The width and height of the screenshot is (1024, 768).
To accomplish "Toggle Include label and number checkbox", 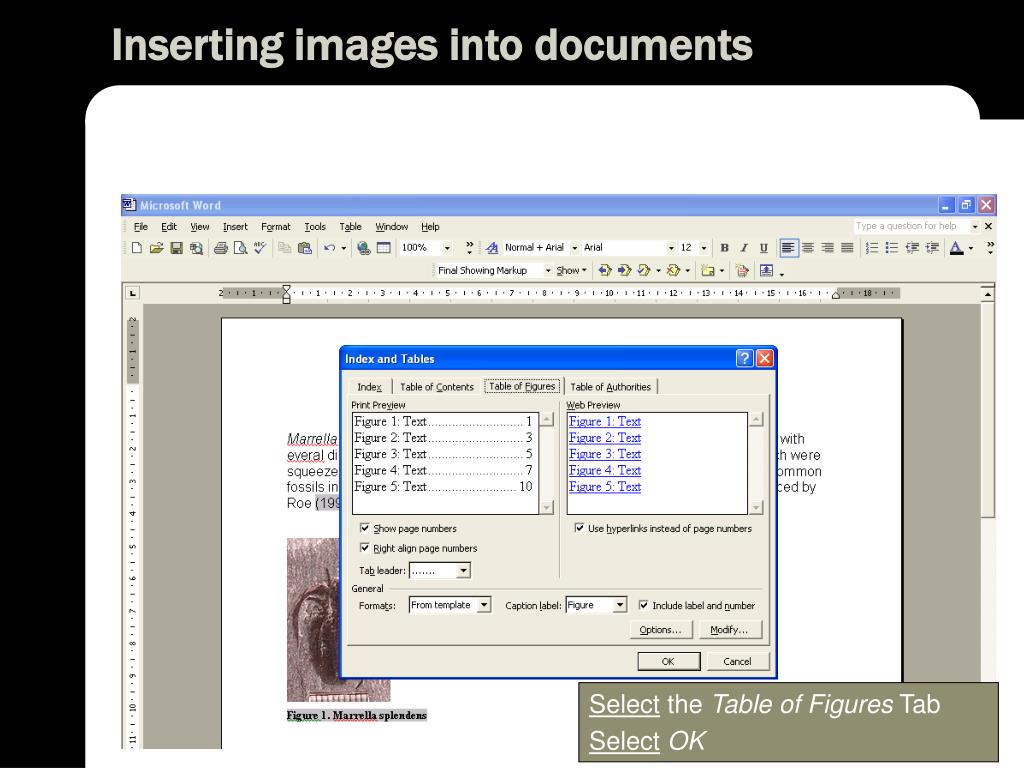I will pyautogui.click(x=643, y=605).
